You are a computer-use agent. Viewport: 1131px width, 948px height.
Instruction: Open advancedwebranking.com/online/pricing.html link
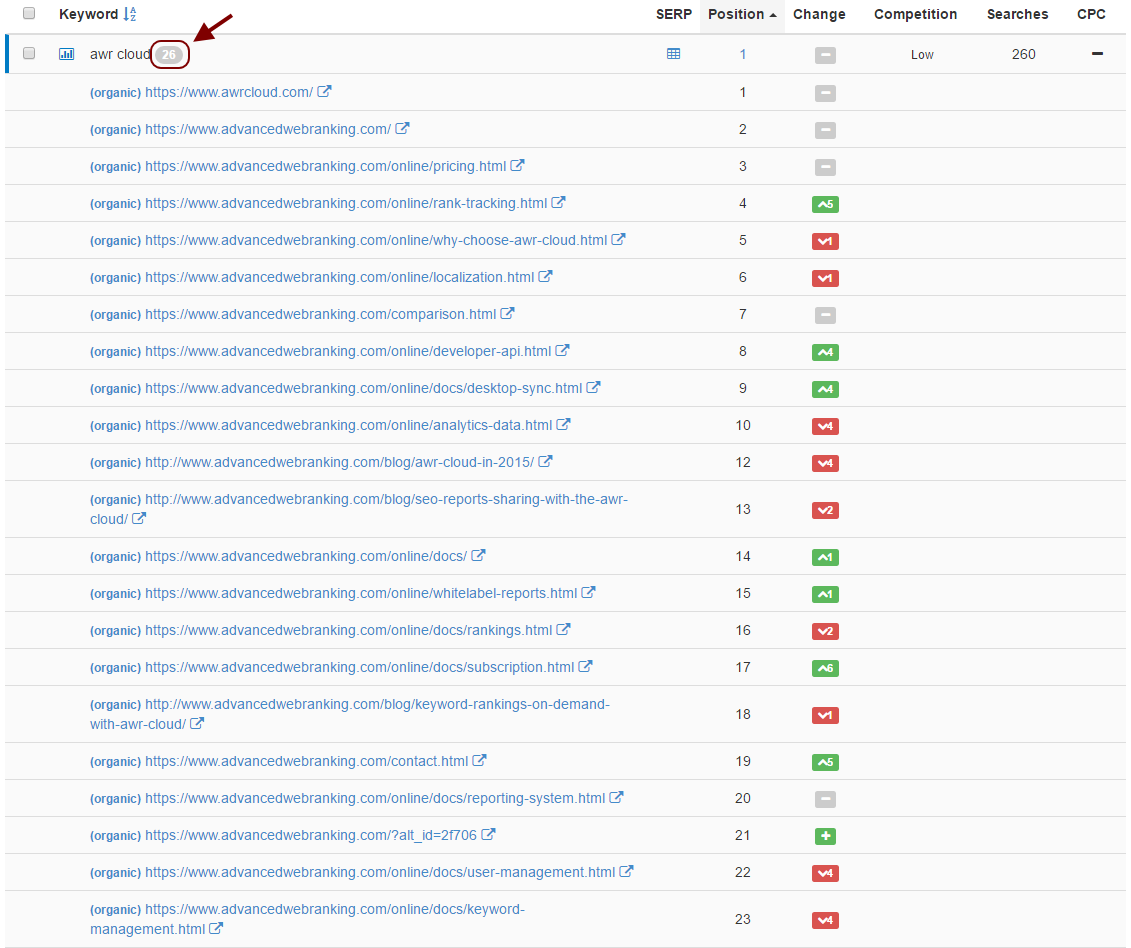pyautogui.click(x=325, y=166)
